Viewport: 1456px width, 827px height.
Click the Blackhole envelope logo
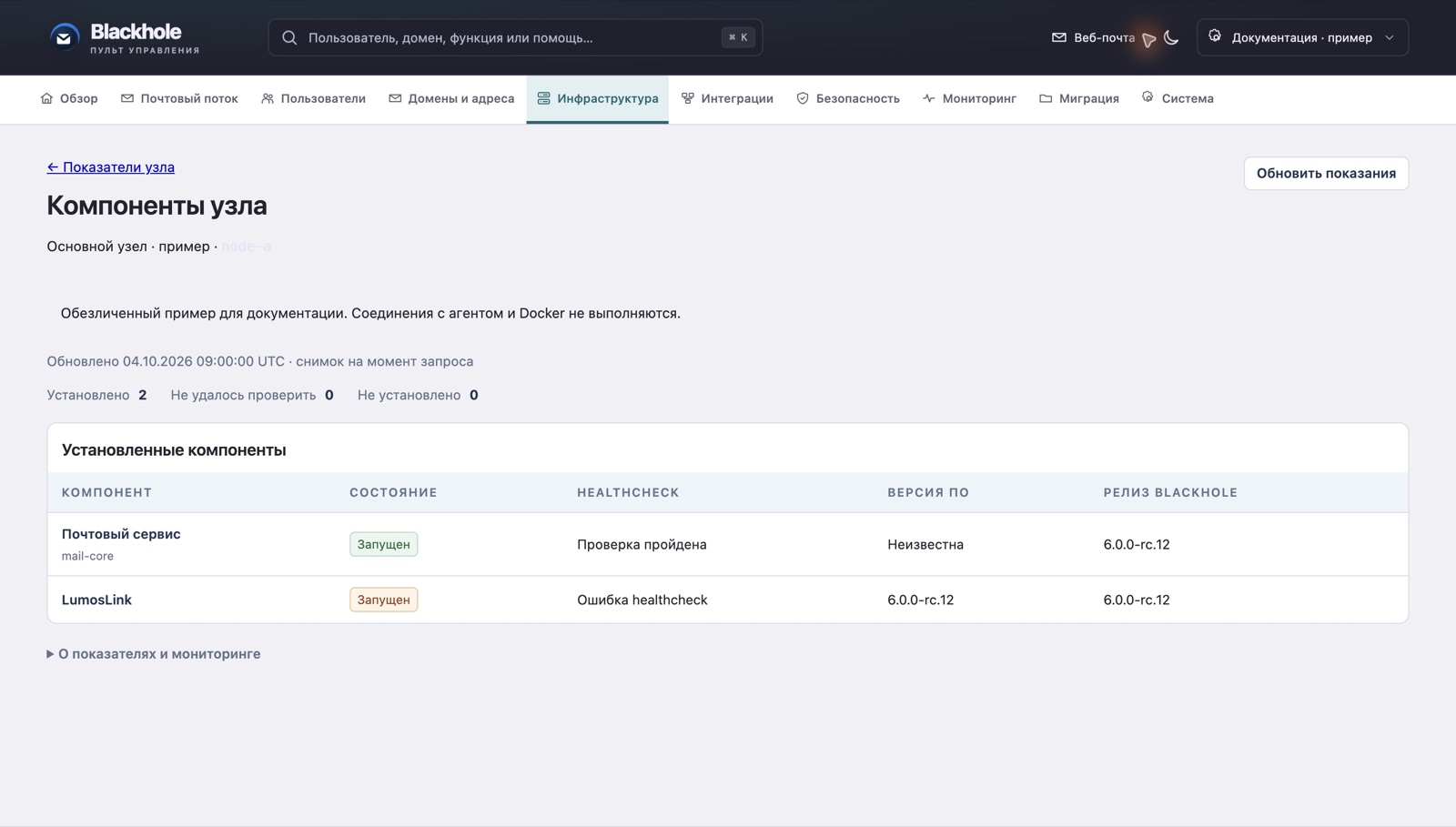tap(64, 37)
